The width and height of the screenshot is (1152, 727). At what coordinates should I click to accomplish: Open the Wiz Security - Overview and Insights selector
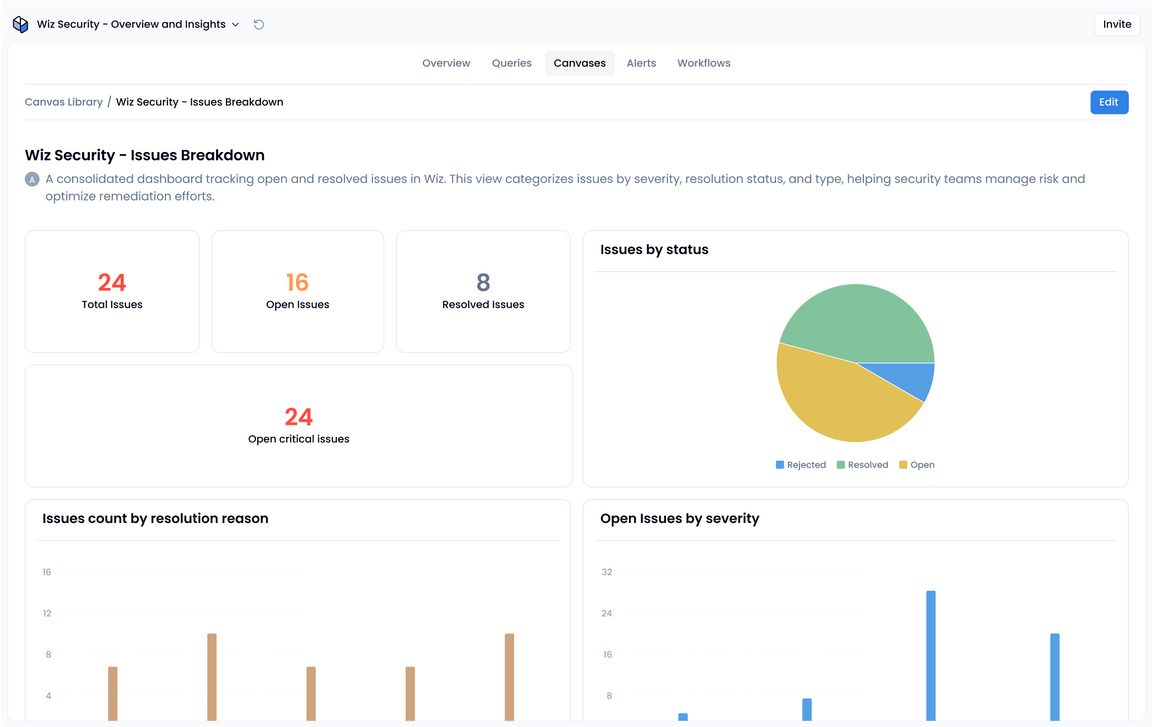(x=132, y=24)
